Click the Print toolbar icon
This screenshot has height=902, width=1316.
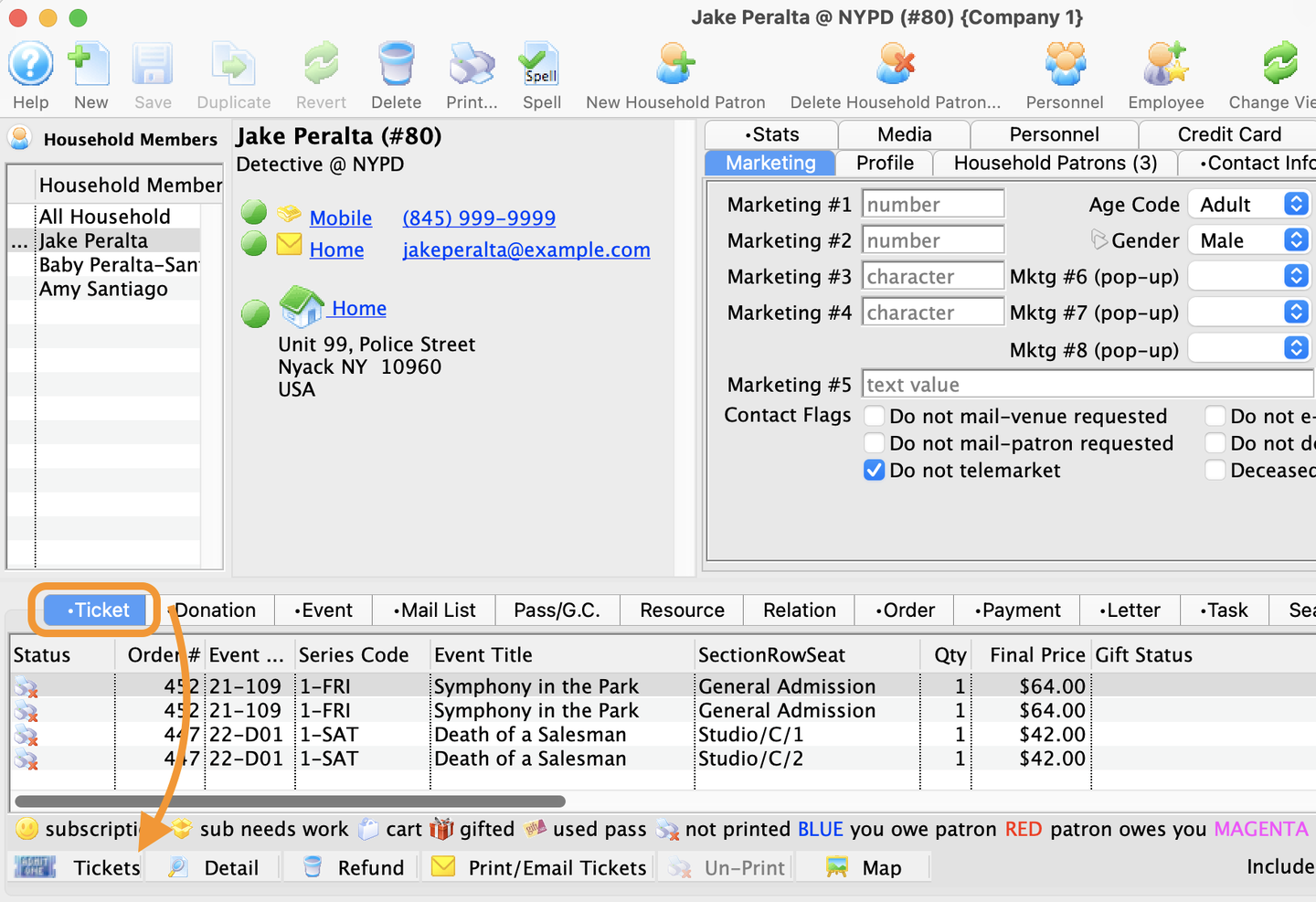tap(472, 65)
